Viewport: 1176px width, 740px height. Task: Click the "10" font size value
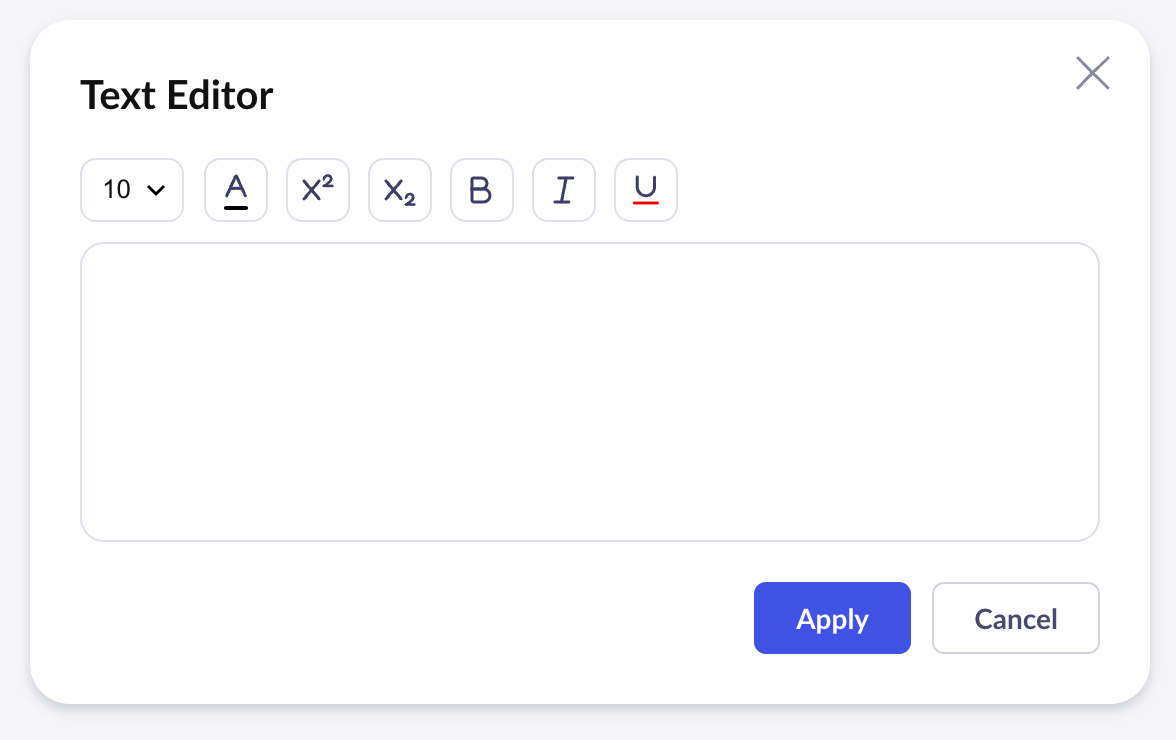pyautogui.click(x=117, y=190)
